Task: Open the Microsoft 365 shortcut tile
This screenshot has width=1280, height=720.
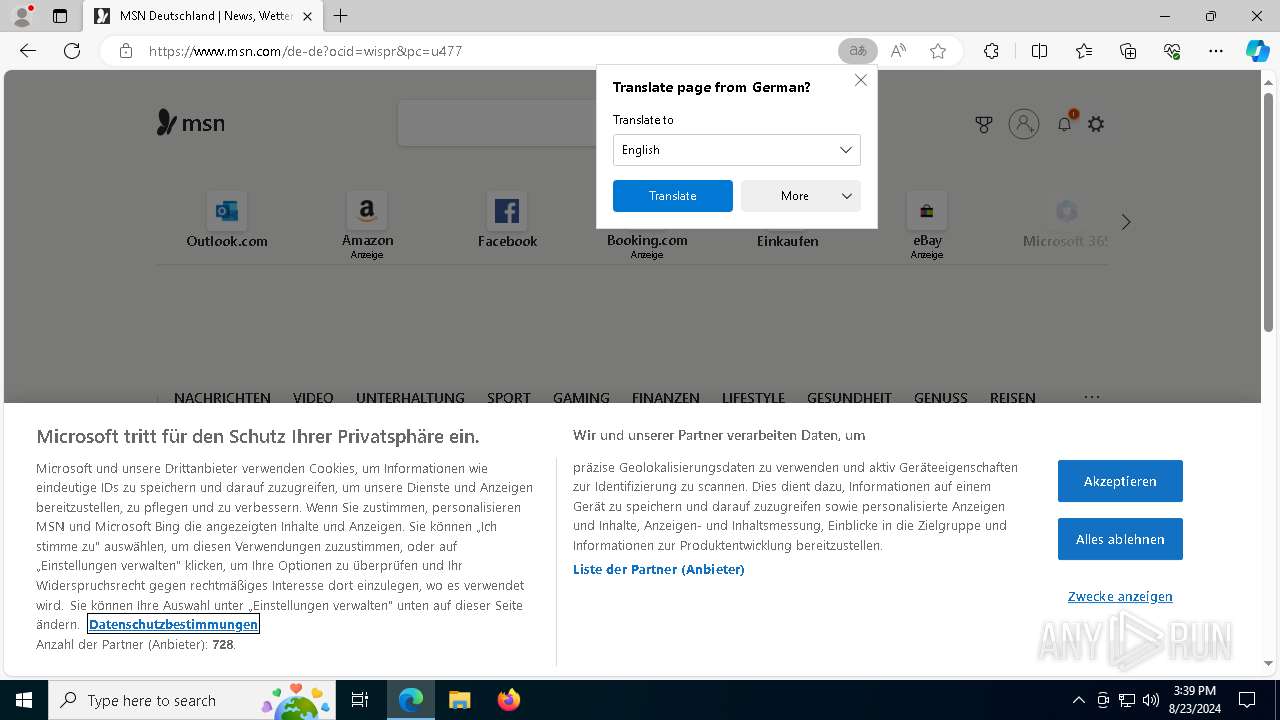Action: 1065,221
